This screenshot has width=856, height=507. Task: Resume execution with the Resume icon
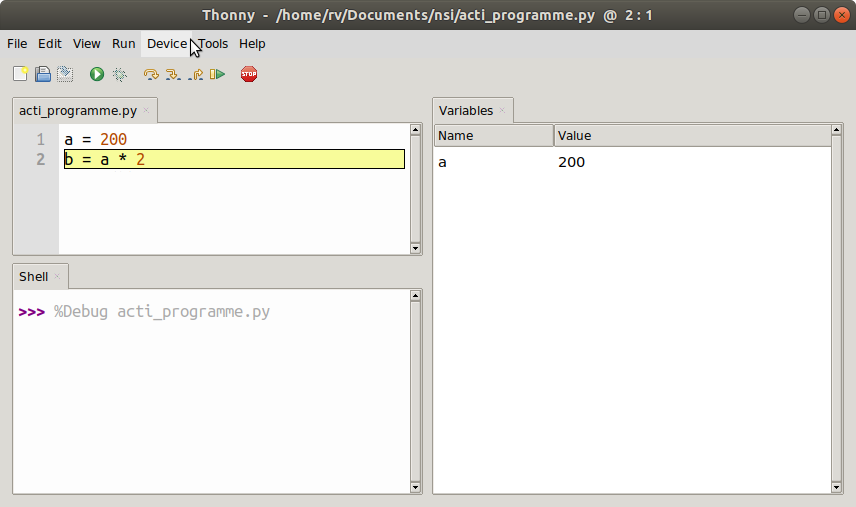(x=217, y=74)
